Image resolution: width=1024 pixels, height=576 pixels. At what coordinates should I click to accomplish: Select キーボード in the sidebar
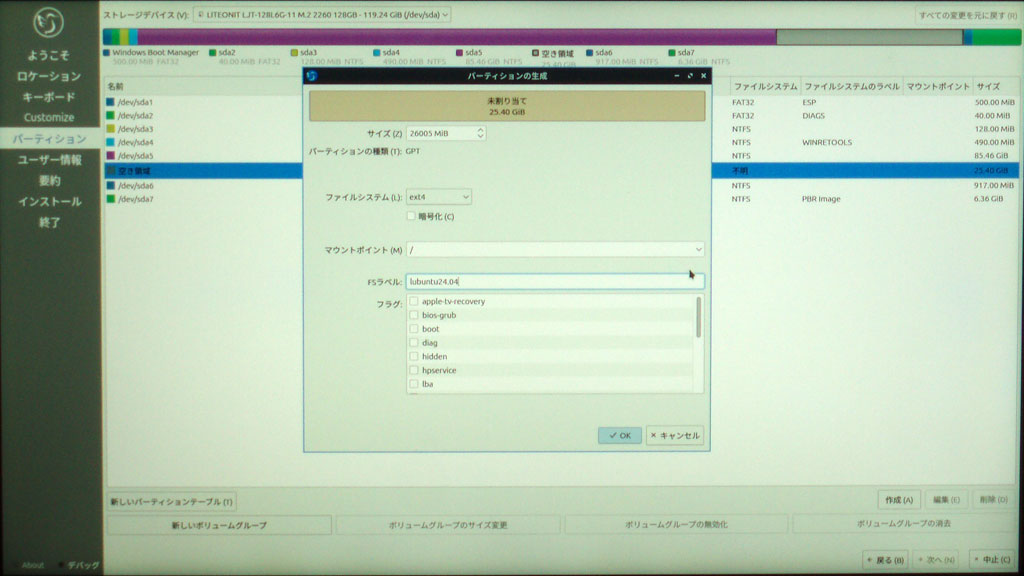49,97
